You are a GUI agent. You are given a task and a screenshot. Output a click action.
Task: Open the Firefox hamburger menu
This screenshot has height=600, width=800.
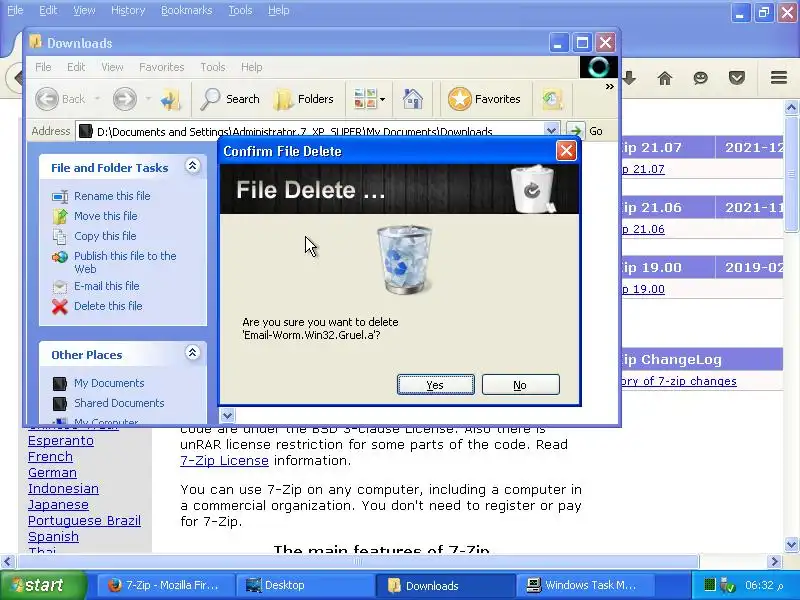tap(779, 78)
